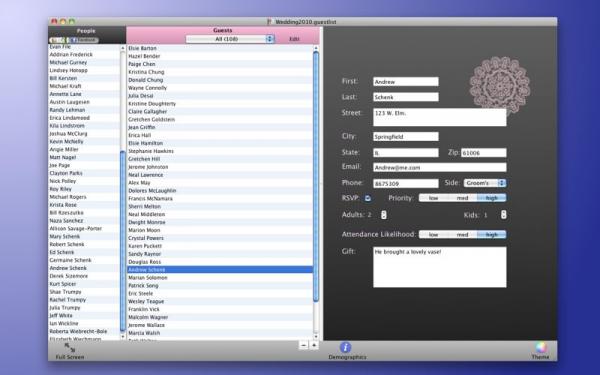Select Crystal Powers in Guests list
Image resolution: width=600 pixels, height=375 pixels.
tap(220, 238)
